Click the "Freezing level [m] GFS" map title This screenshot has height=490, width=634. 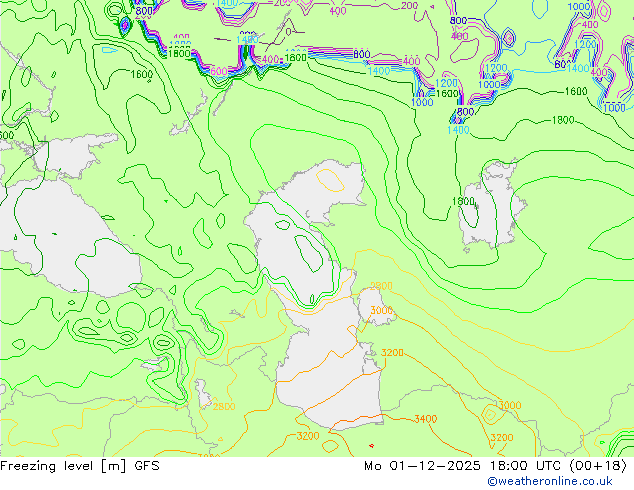click(80, 466)
